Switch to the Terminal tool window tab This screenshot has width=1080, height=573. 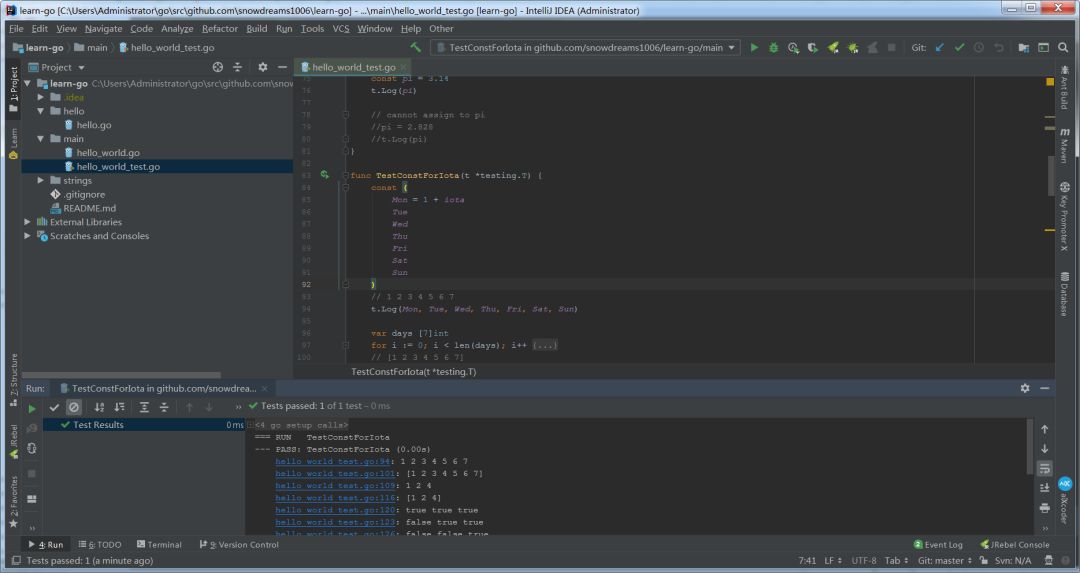click(158, 545)
